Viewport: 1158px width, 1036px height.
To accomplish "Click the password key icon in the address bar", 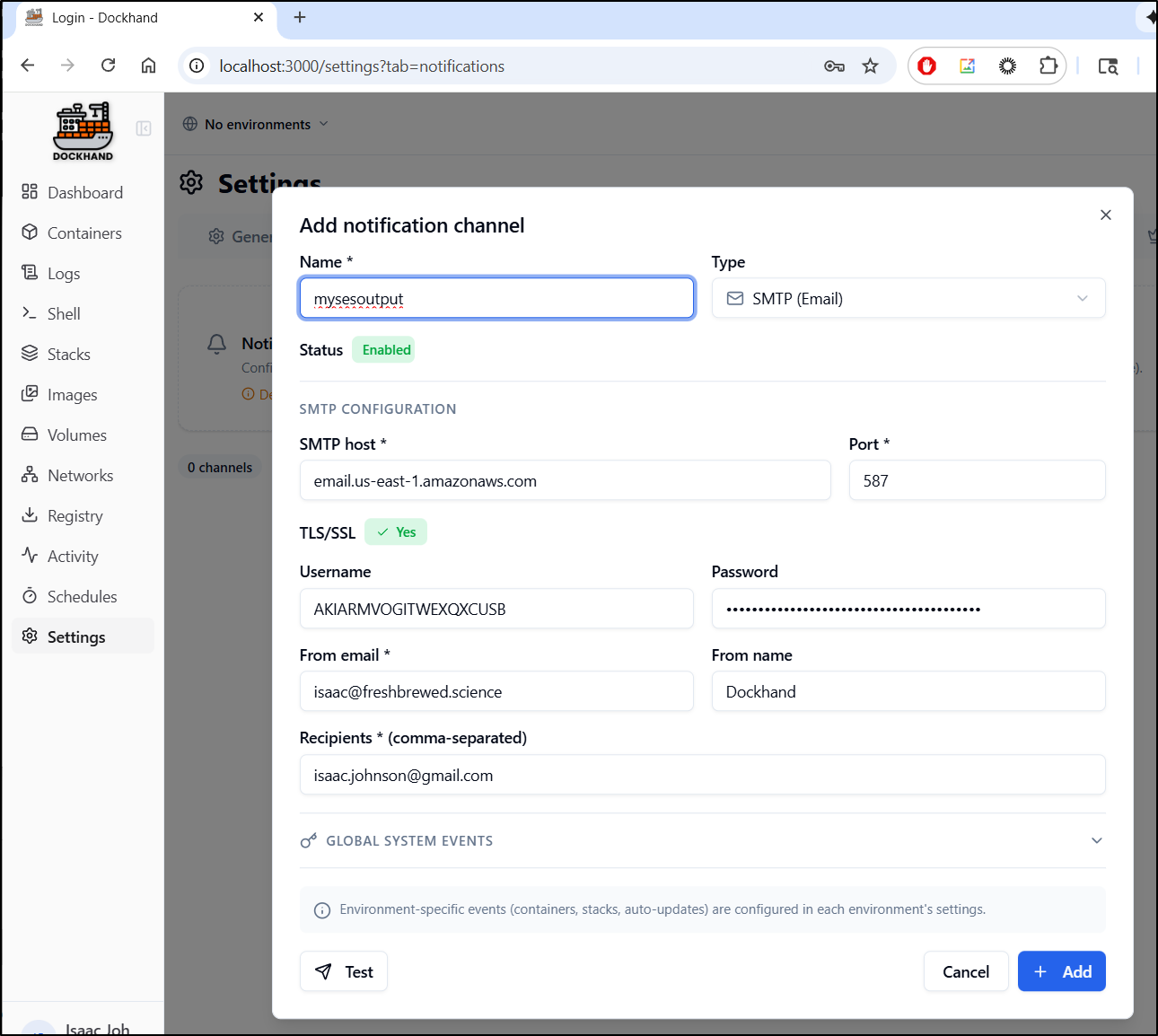I will point(834,66).
